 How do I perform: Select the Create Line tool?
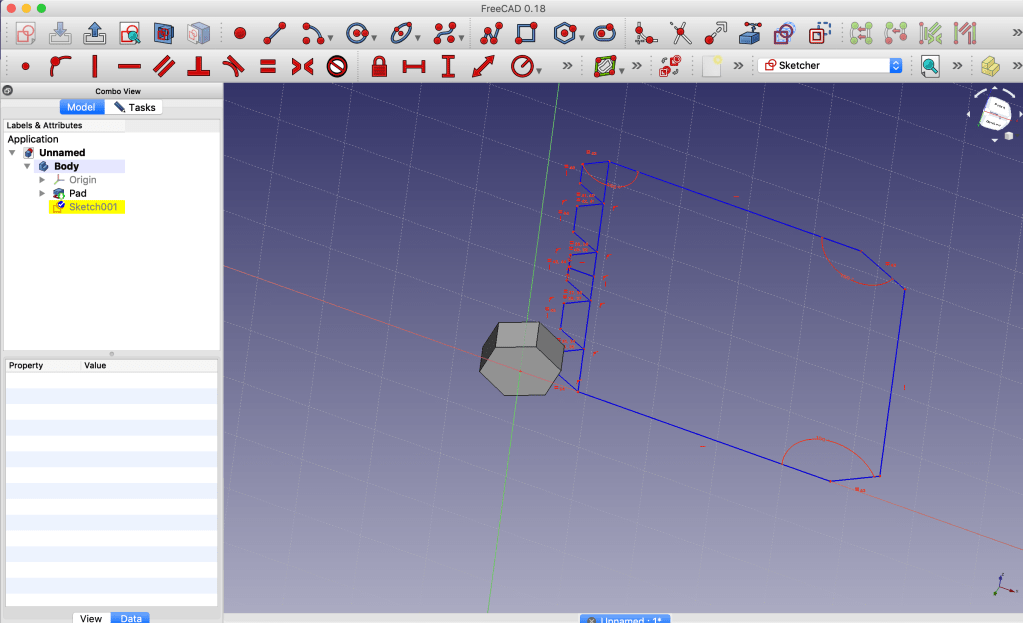click(274, 33)
